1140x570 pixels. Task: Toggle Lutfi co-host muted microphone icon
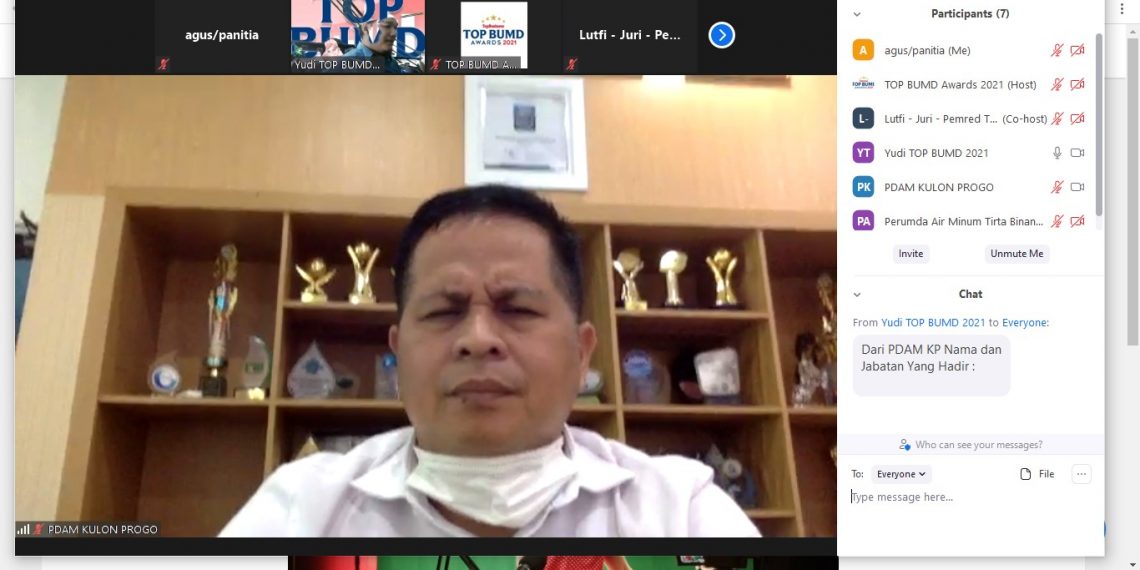click(x=1057, y=119)
